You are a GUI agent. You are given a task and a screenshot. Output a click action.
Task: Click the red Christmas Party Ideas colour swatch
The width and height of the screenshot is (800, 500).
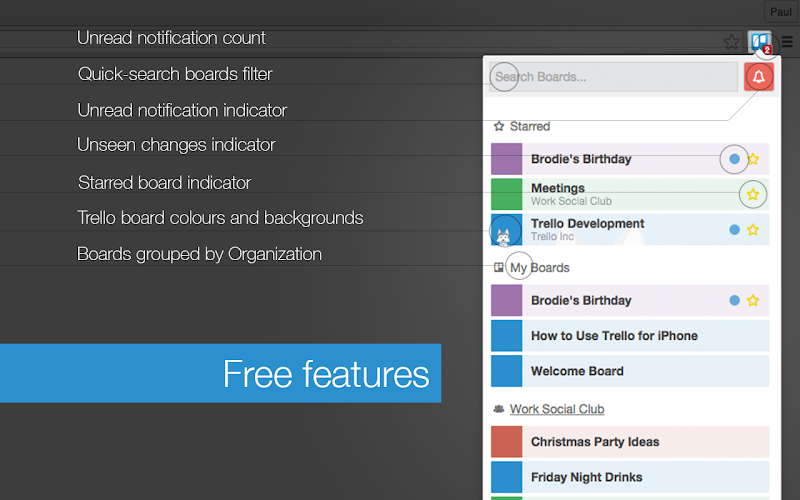coord(507,442)
